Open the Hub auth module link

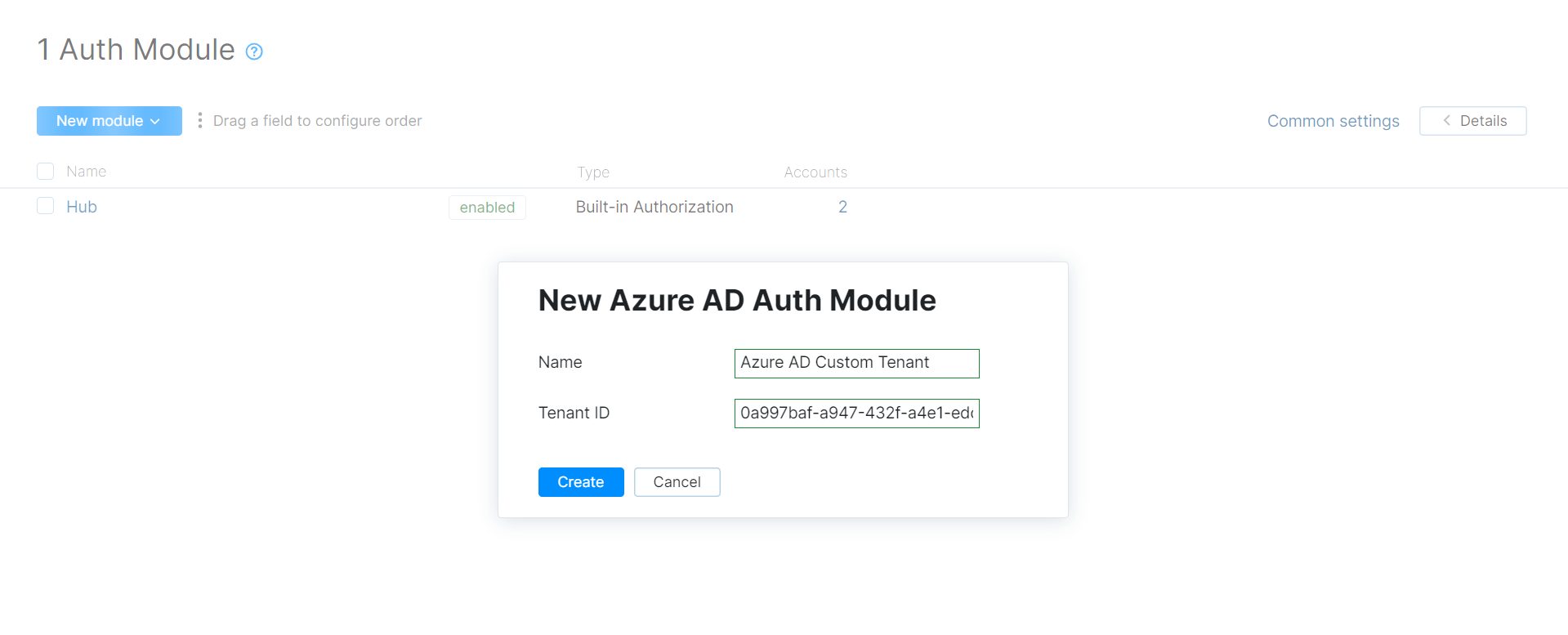tap(82, 207)
